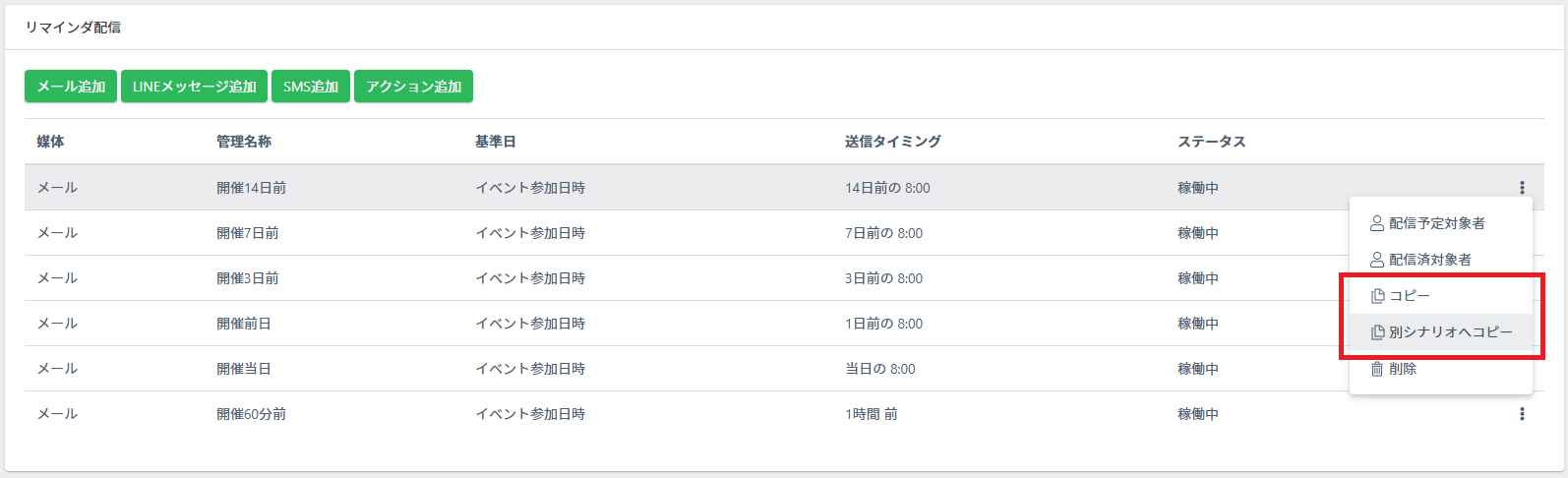This screenshot has width=1568, height=478.
Task: Select 配信予定対象者 from the context menu
Action: [x=1441, y=223]
